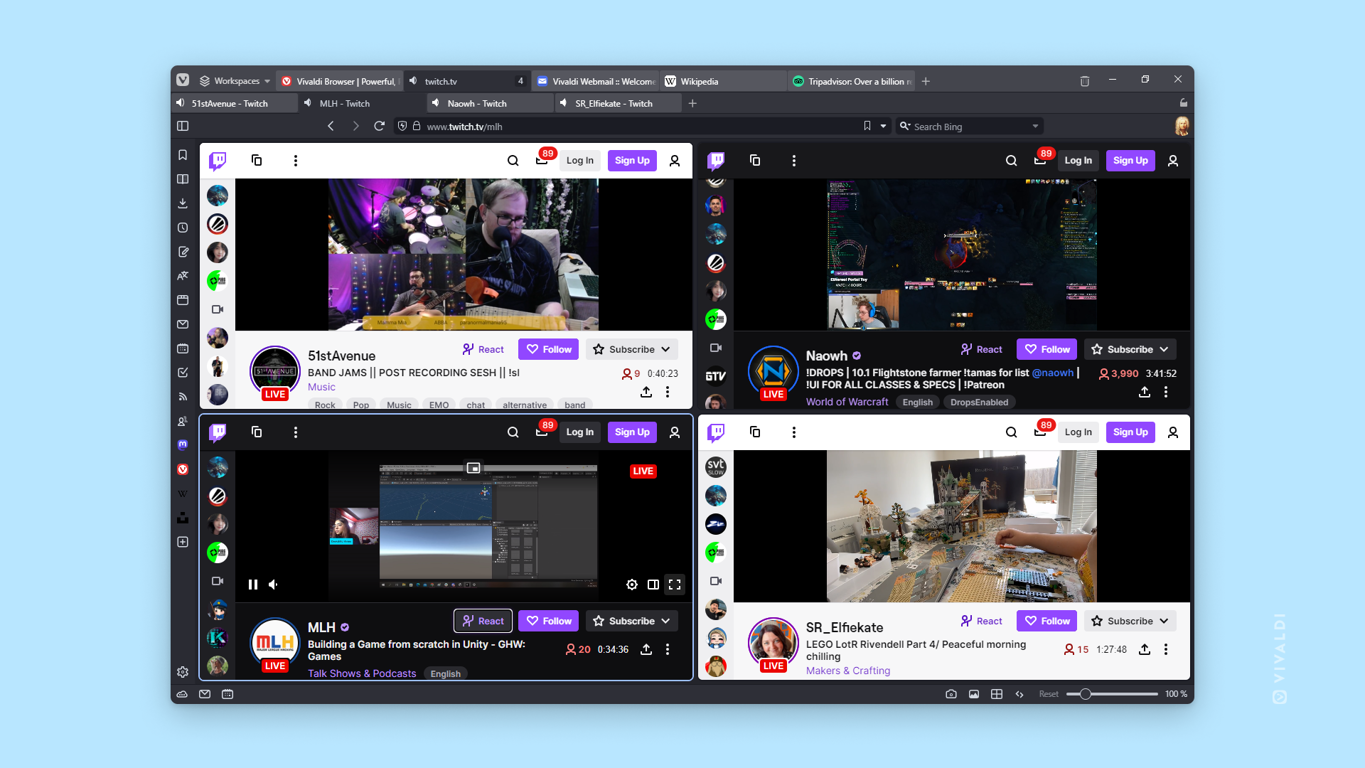Open the Translate panel
The image size is (1365, 768).
tap(183, 276)
